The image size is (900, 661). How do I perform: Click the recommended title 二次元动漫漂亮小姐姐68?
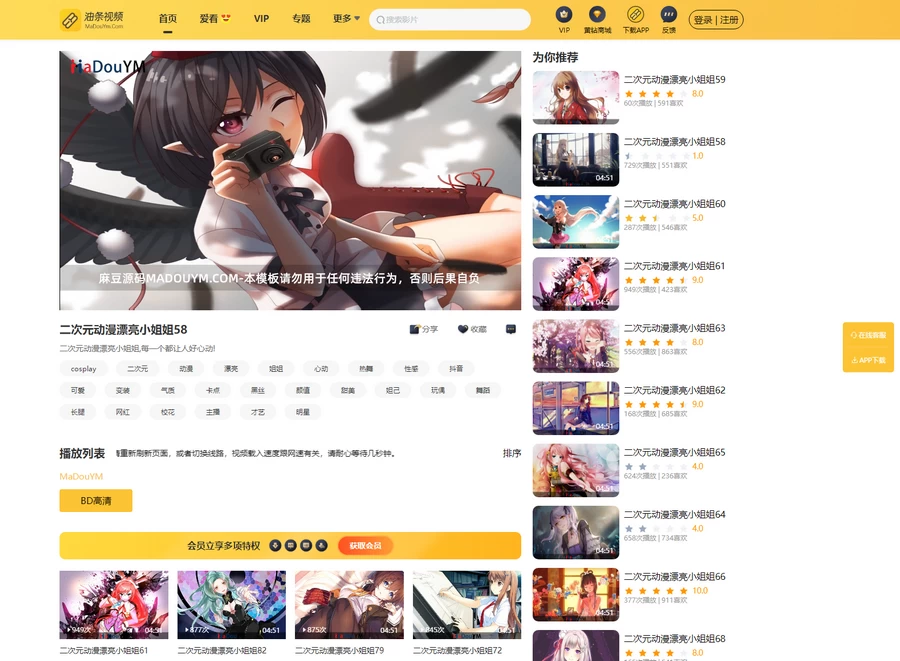click(x=674, y=639)
